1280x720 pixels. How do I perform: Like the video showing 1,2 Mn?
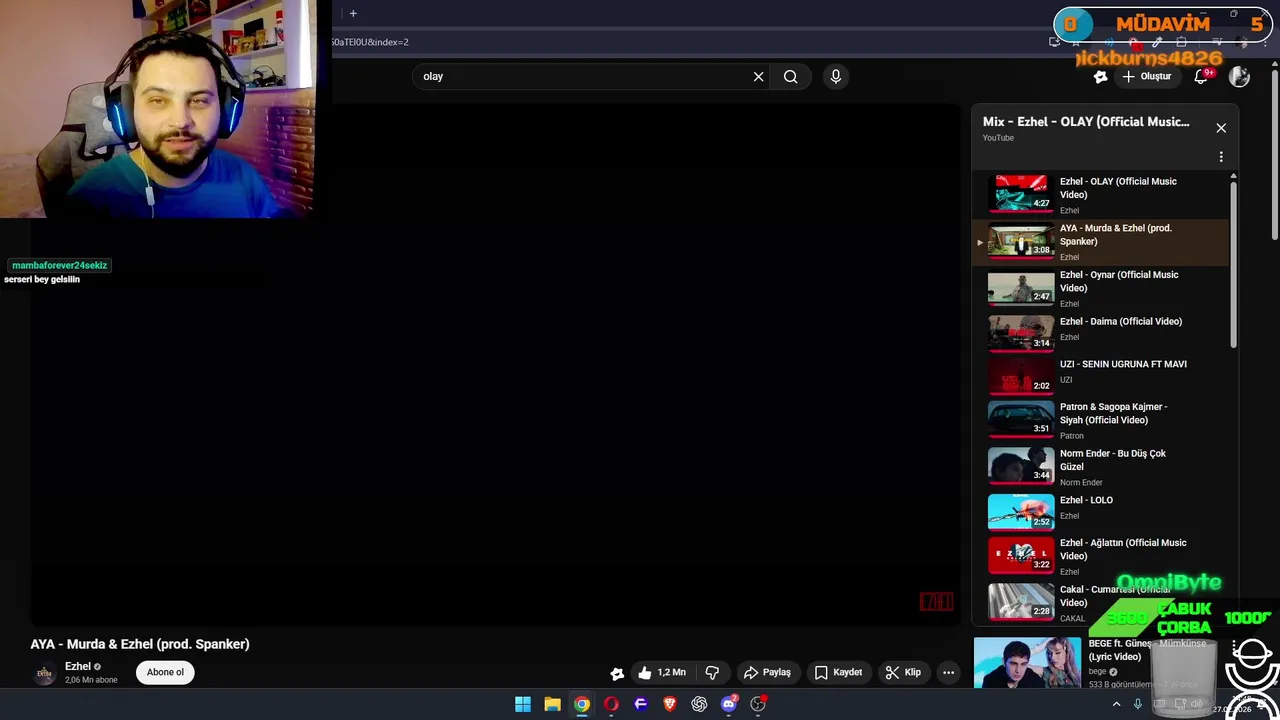tap(662, 672)
